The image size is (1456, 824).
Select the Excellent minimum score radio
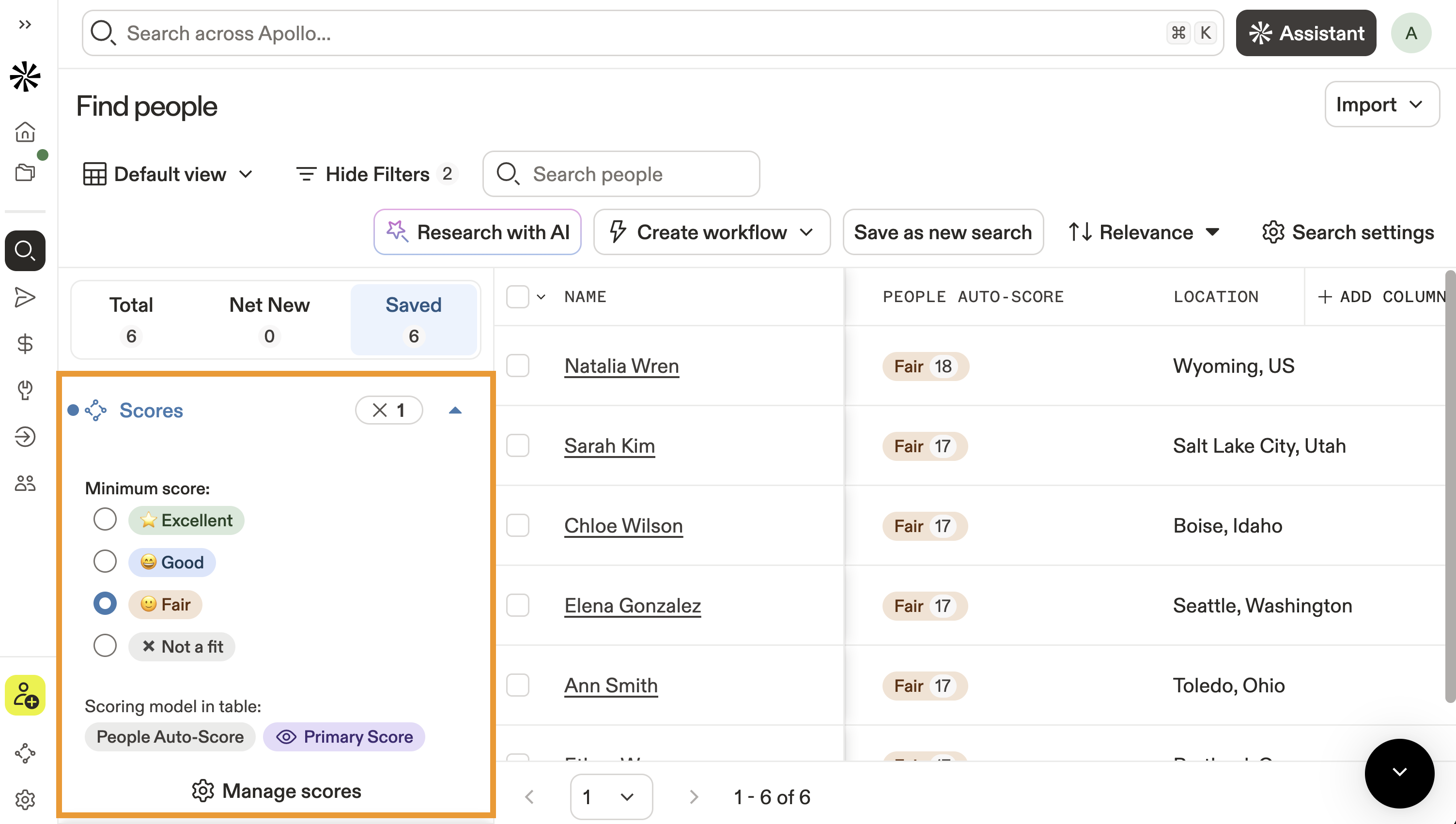click(x=105, y=519)
